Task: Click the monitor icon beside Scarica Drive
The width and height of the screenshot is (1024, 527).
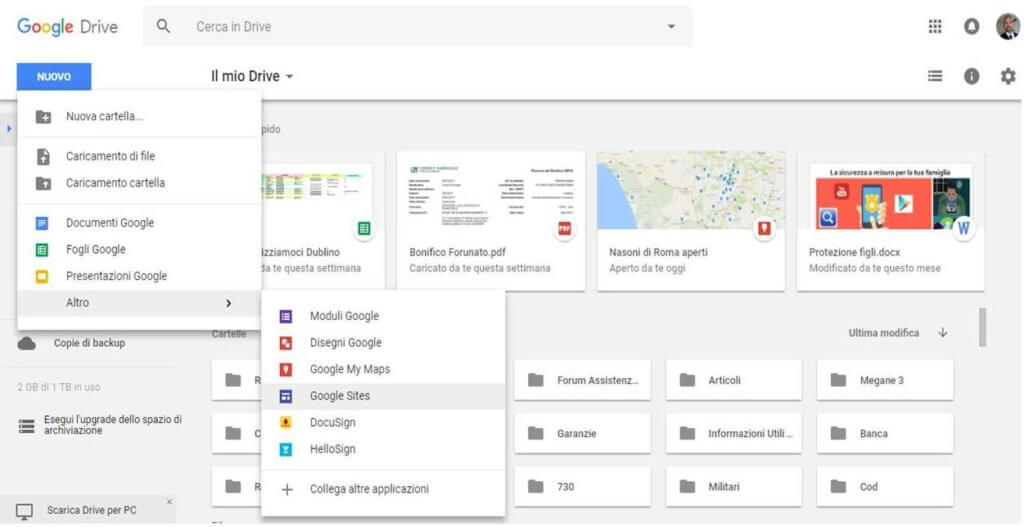Action: (24, 511)
